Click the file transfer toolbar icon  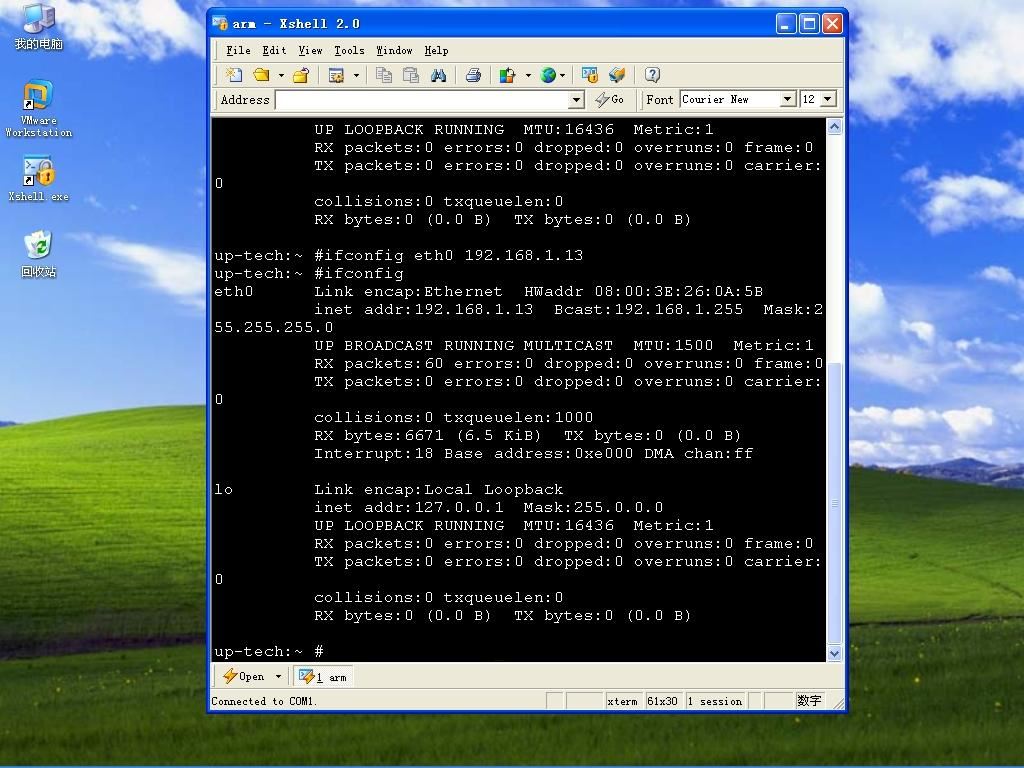[617, 75]
